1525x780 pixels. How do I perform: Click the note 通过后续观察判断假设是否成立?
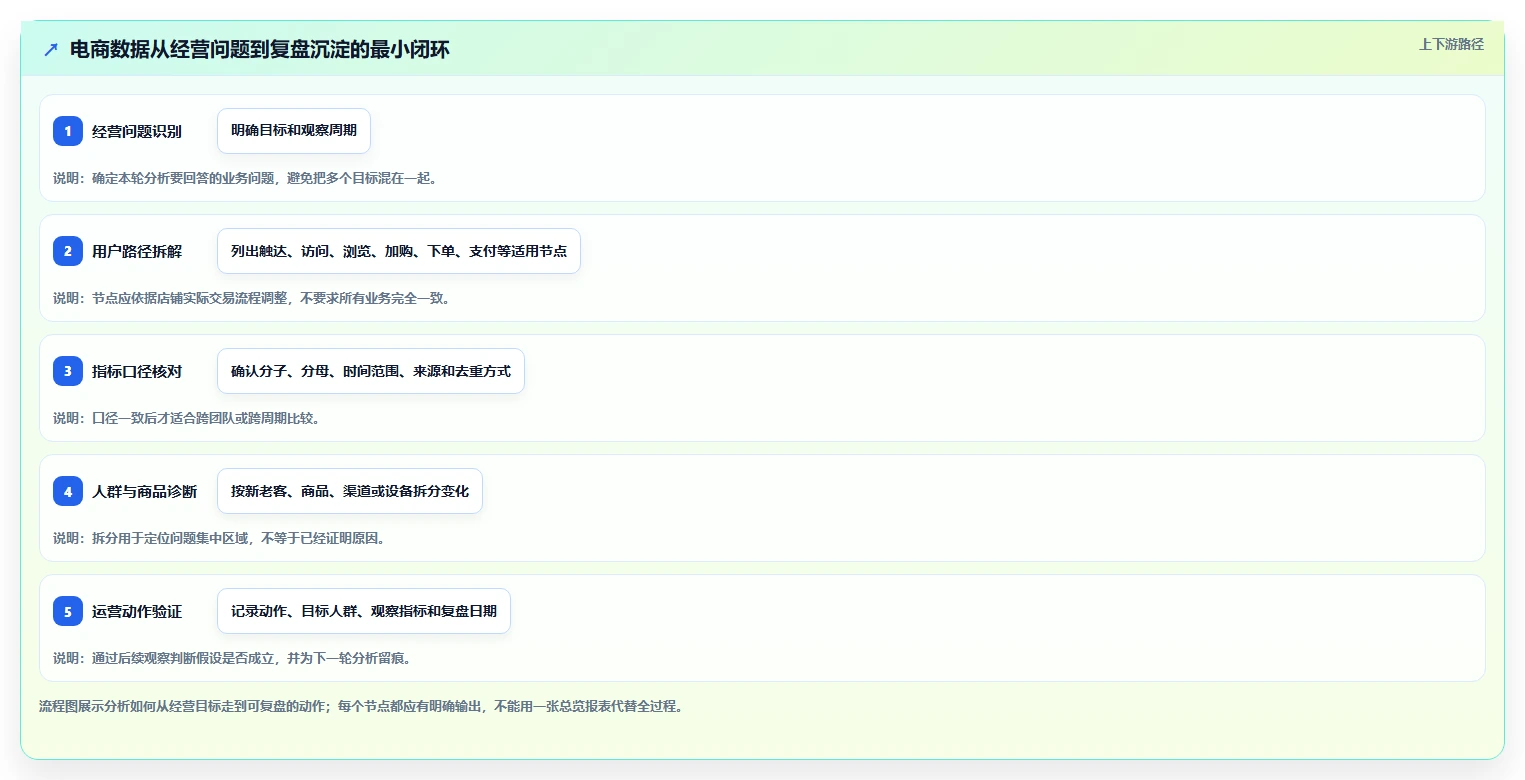(x=232, y=658)
